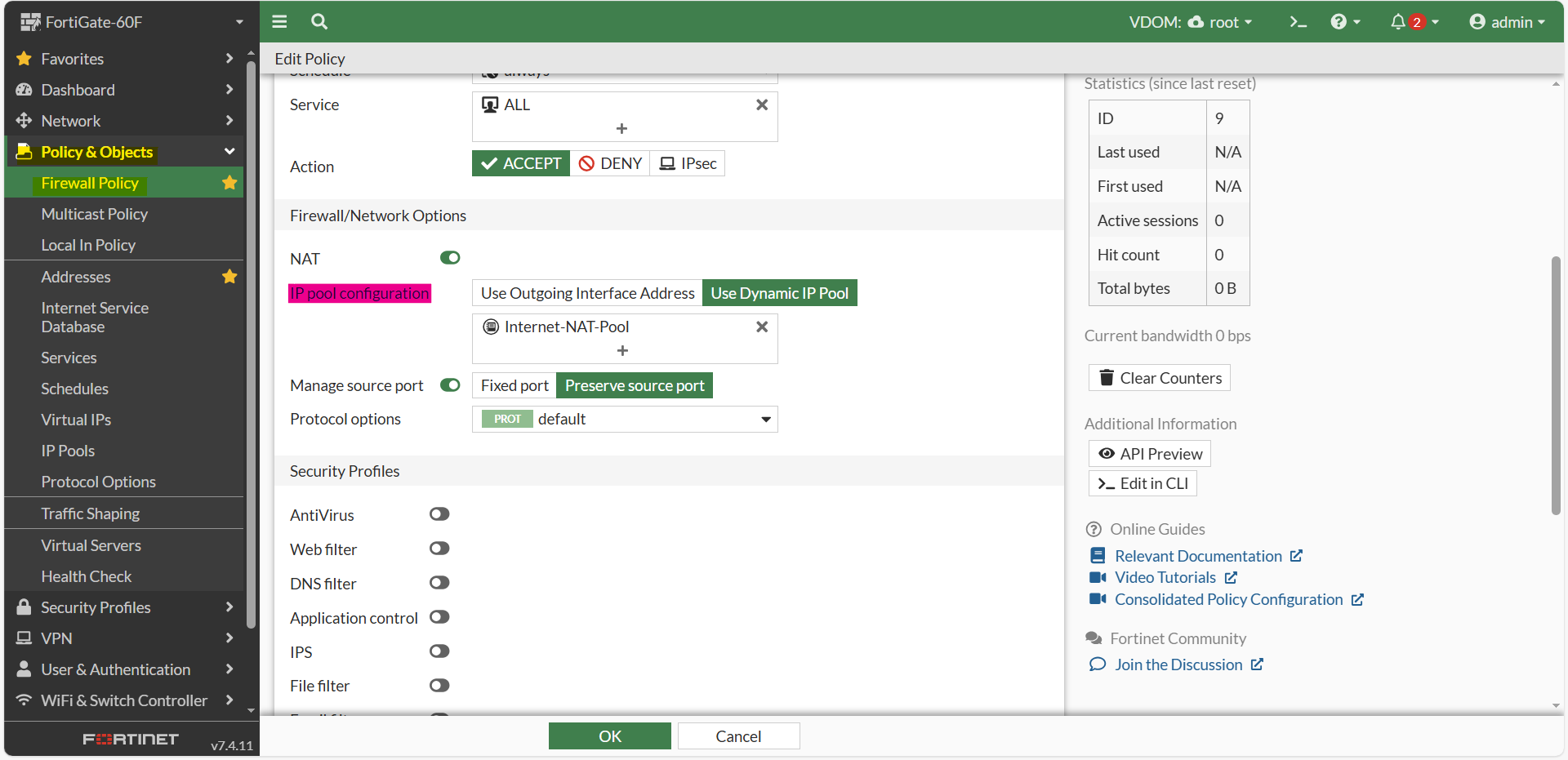
Task: Set policy action to DENY
Action: coord(610,163)
